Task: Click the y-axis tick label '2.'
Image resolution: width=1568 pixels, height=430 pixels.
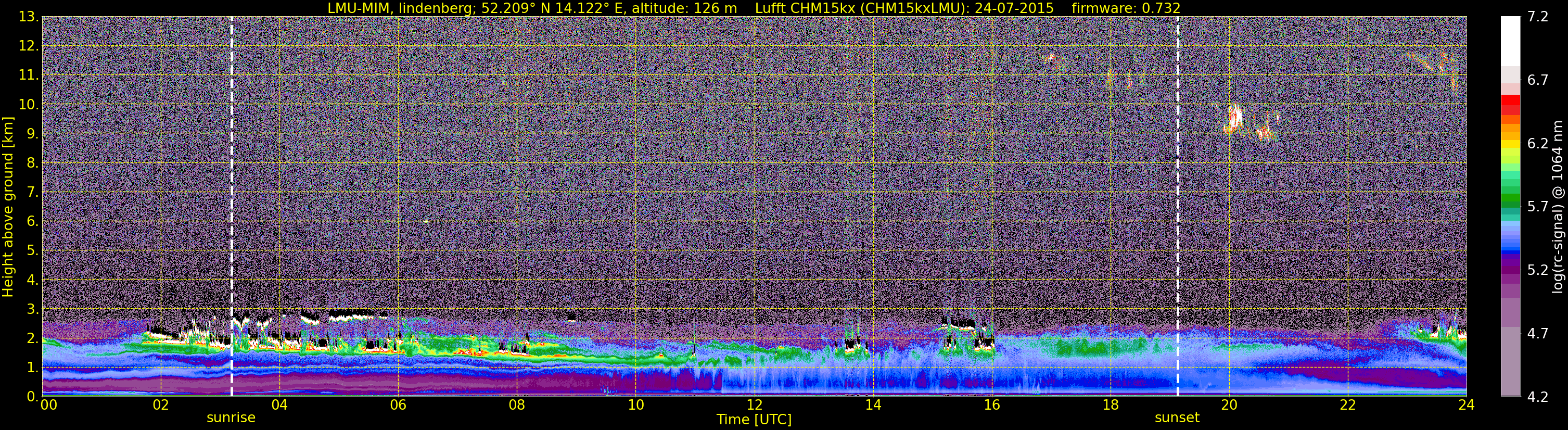Action: [32, 339]
